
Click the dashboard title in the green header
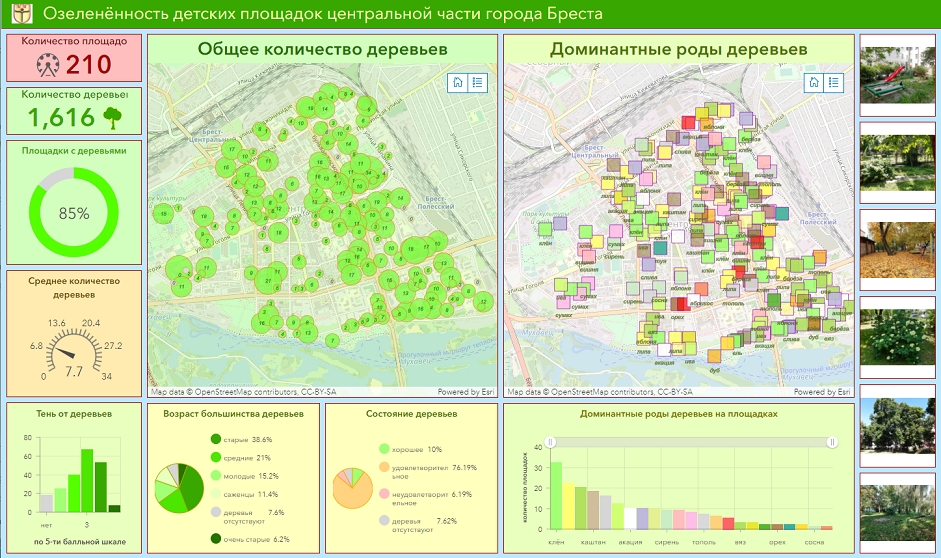(323, 14)
